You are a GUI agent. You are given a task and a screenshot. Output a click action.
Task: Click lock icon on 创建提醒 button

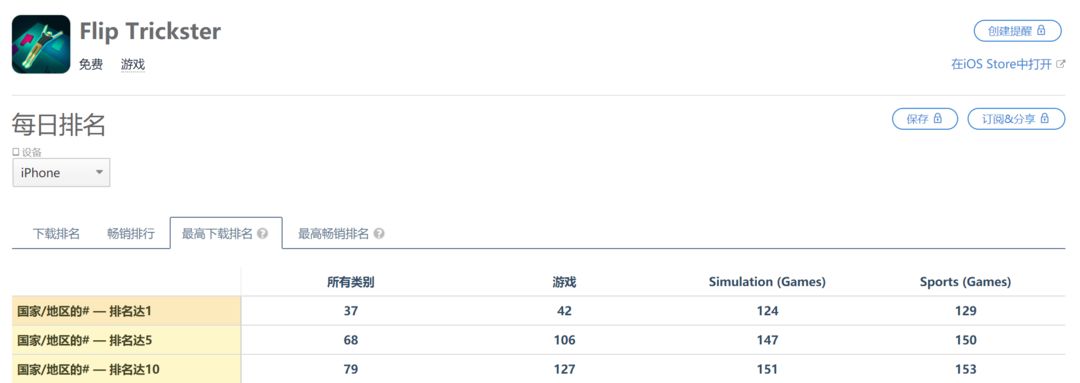[x=1041, y=30]
